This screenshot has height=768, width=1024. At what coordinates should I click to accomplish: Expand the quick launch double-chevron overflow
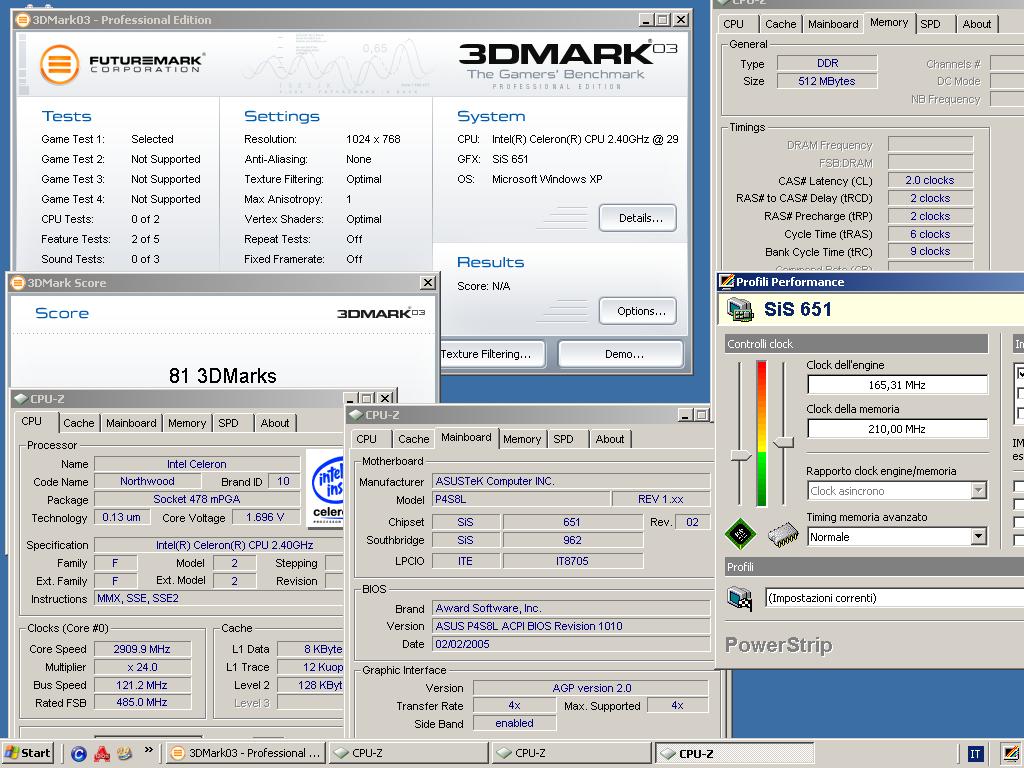point(148,750)
